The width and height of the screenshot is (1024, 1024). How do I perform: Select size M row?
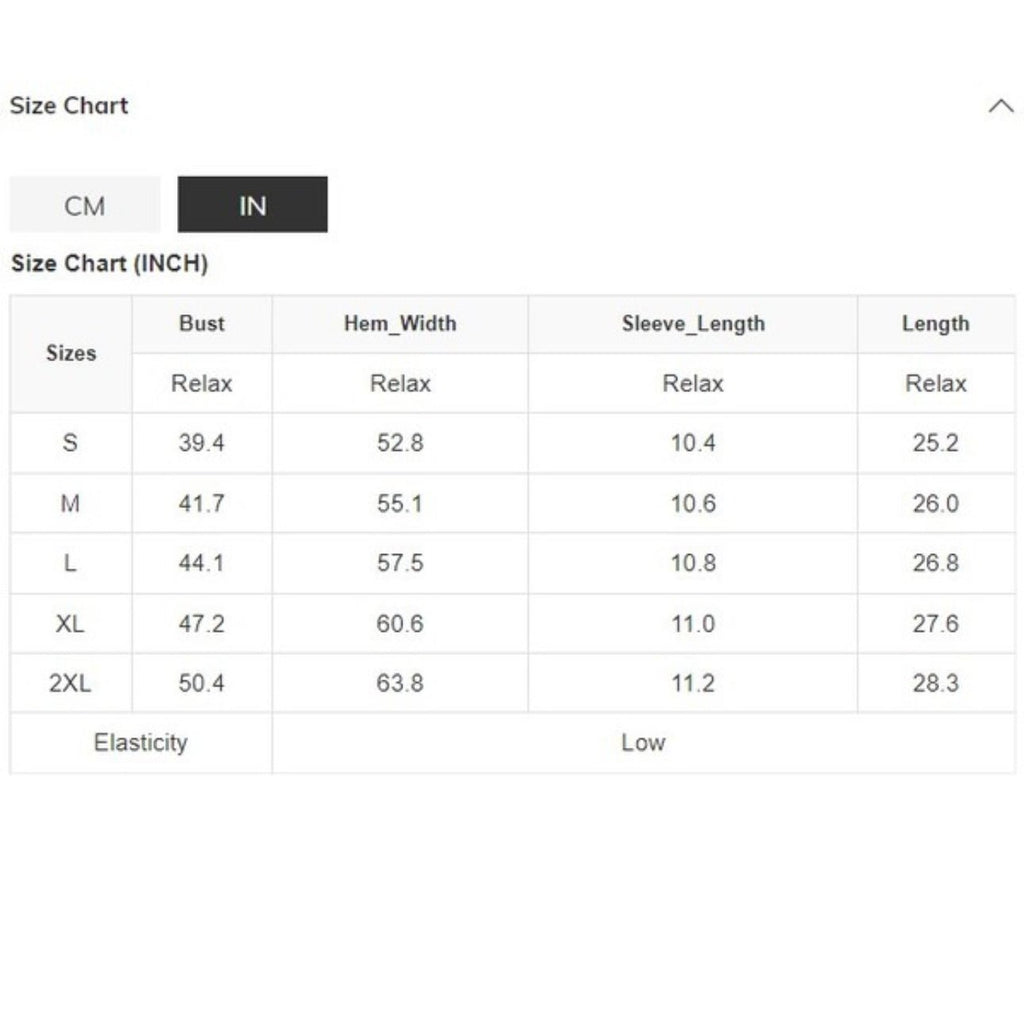coord(69,503)
